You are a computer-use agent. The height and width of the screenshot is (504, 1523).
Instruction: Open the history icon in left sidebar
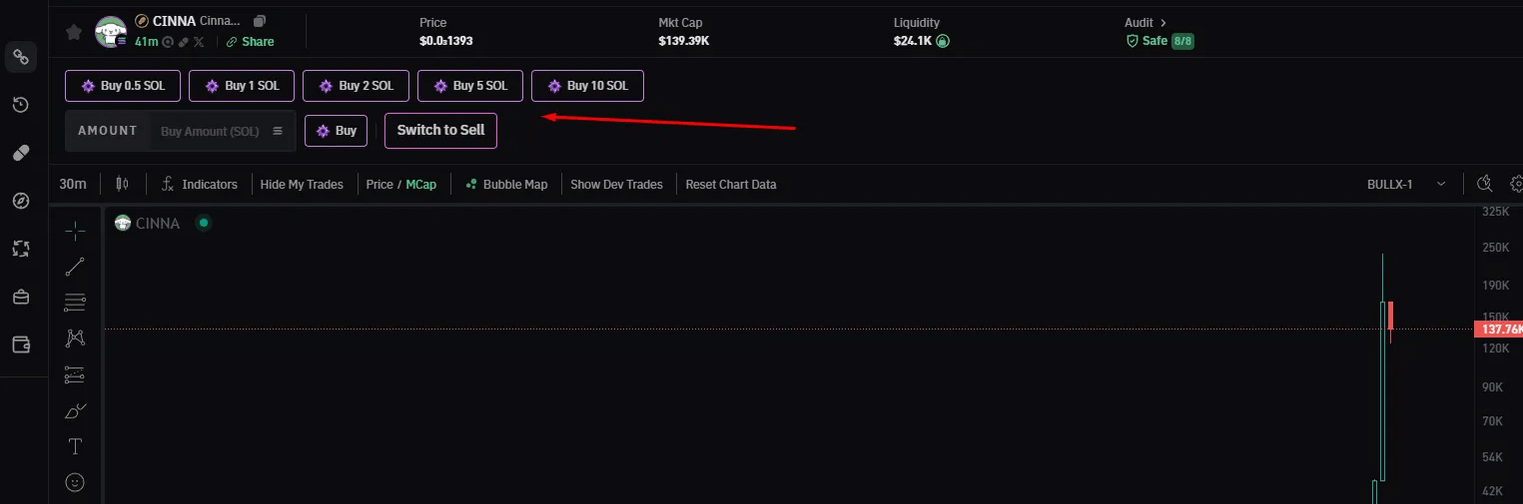point(21,105)
